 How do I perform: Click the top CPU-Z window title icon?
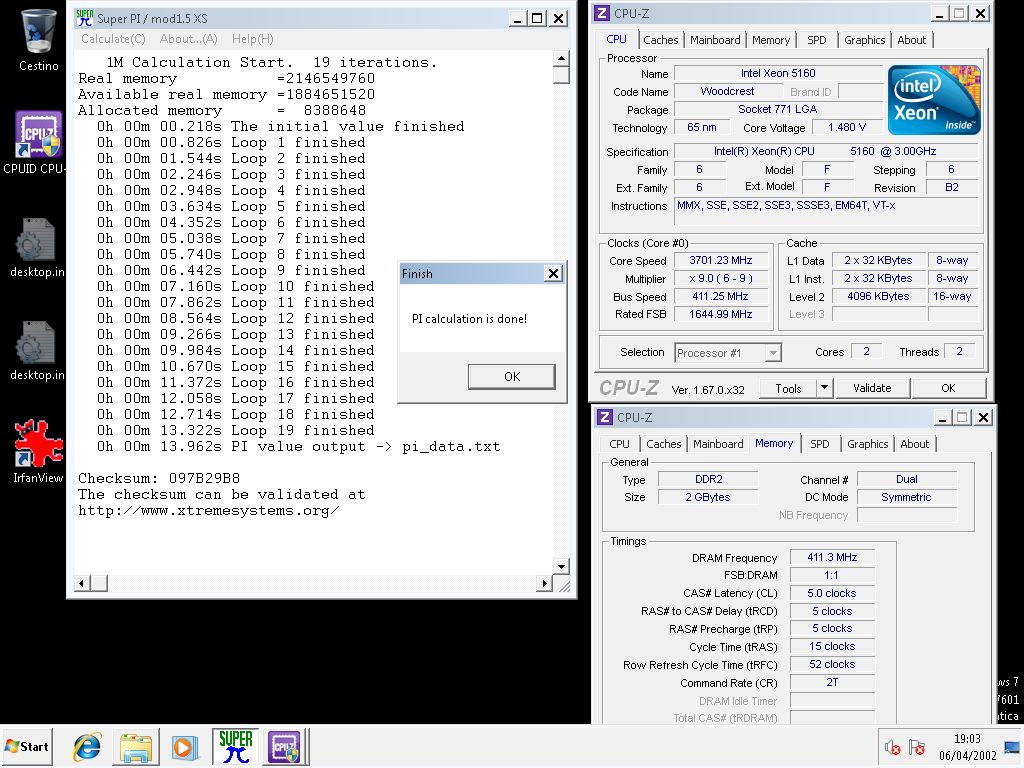602,13
